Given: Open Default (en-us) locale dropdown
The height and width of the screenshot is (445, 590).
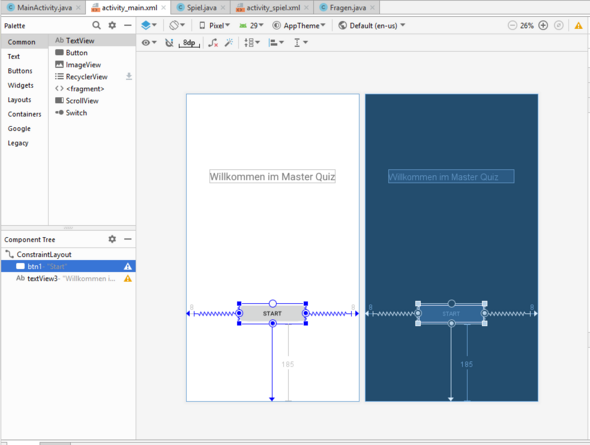Looking at the screenshot, I should 372,25.
